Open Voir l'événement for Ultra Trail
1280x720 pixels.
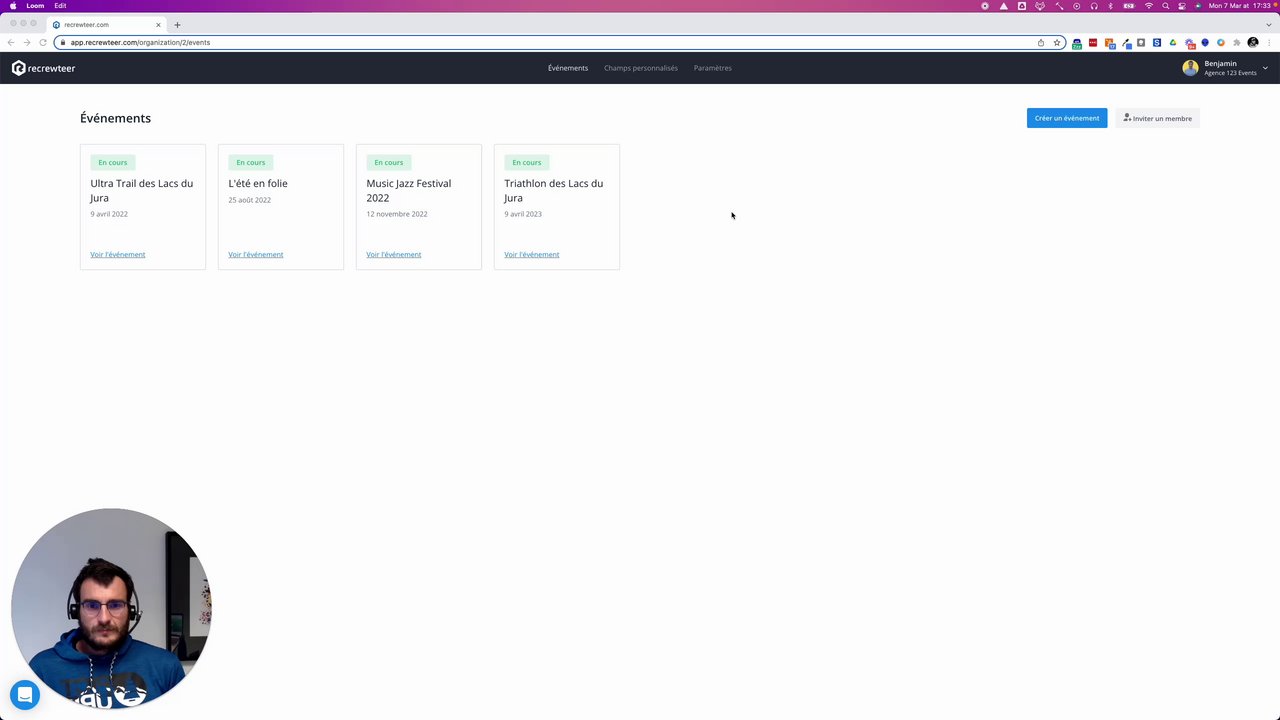tap(118, 254)
